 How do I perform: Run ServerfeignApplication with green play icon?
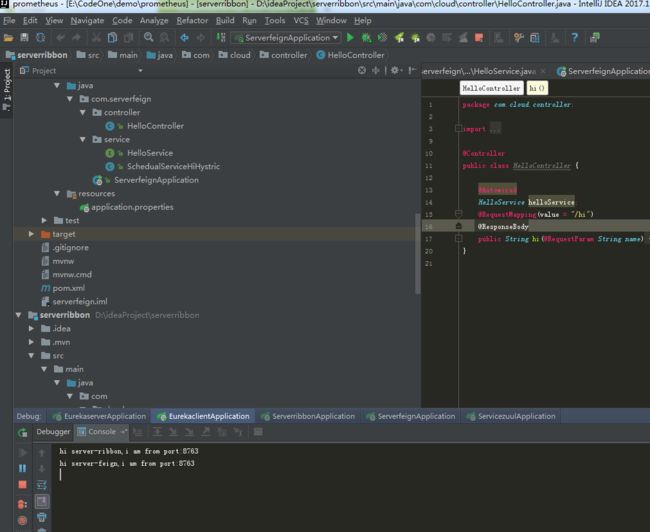[x=350, y=38]
